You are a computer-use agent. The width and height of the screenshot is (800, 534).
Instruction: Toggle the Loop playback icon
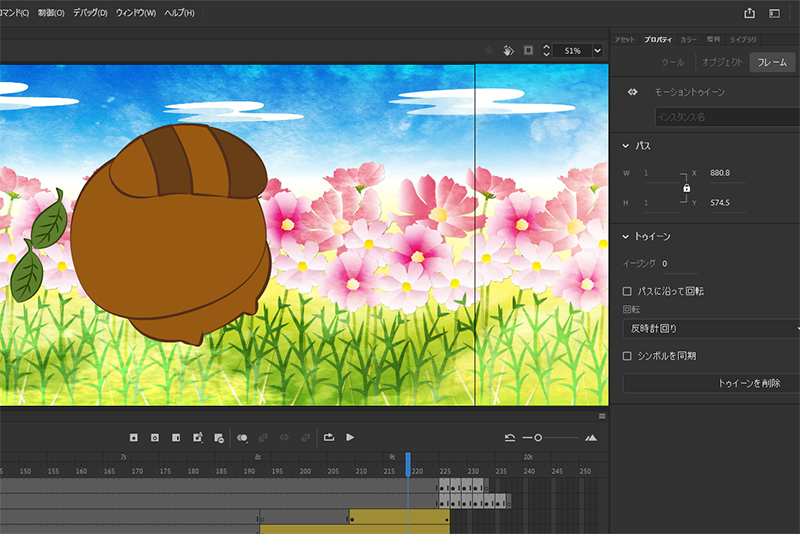[x=328, y=437]
